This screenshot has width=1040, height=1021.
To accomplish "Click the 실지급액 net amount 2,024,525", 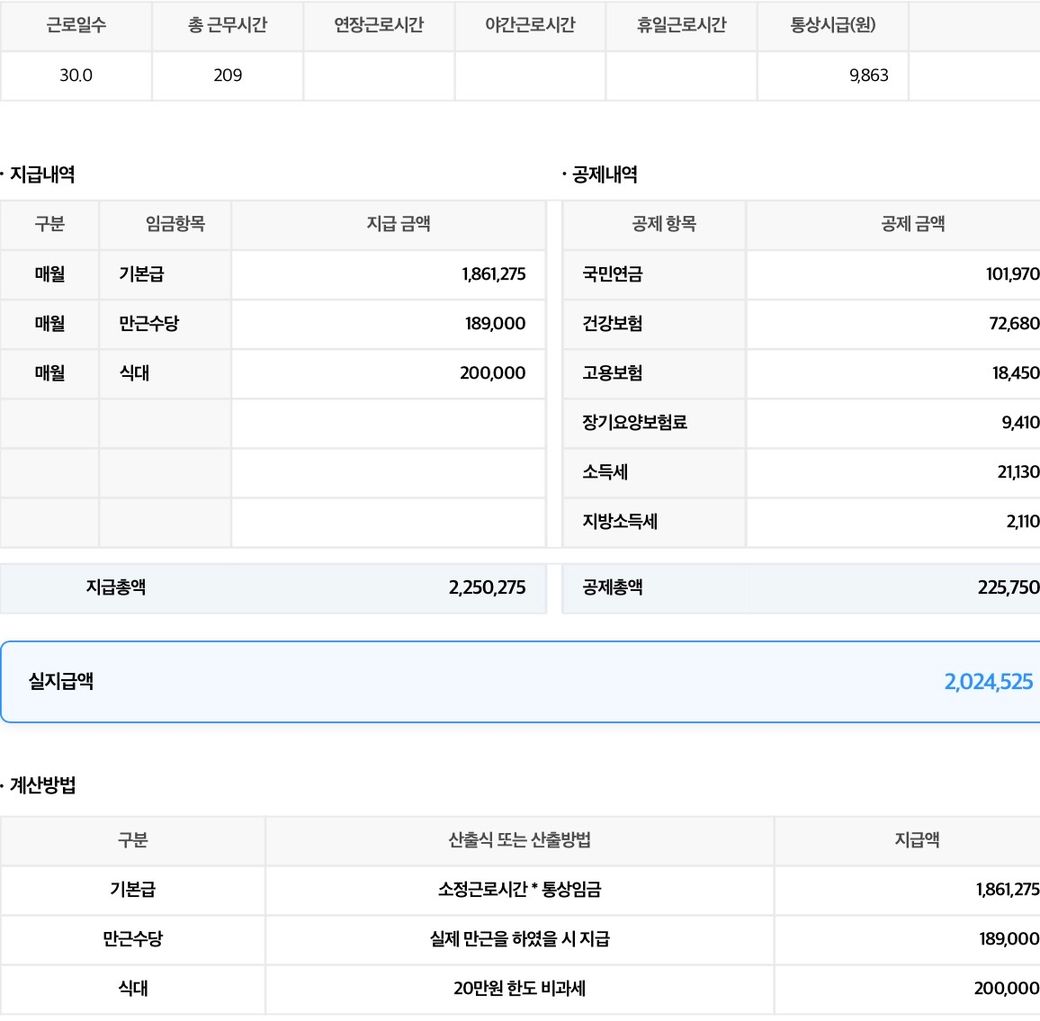I will coord(988,683).
